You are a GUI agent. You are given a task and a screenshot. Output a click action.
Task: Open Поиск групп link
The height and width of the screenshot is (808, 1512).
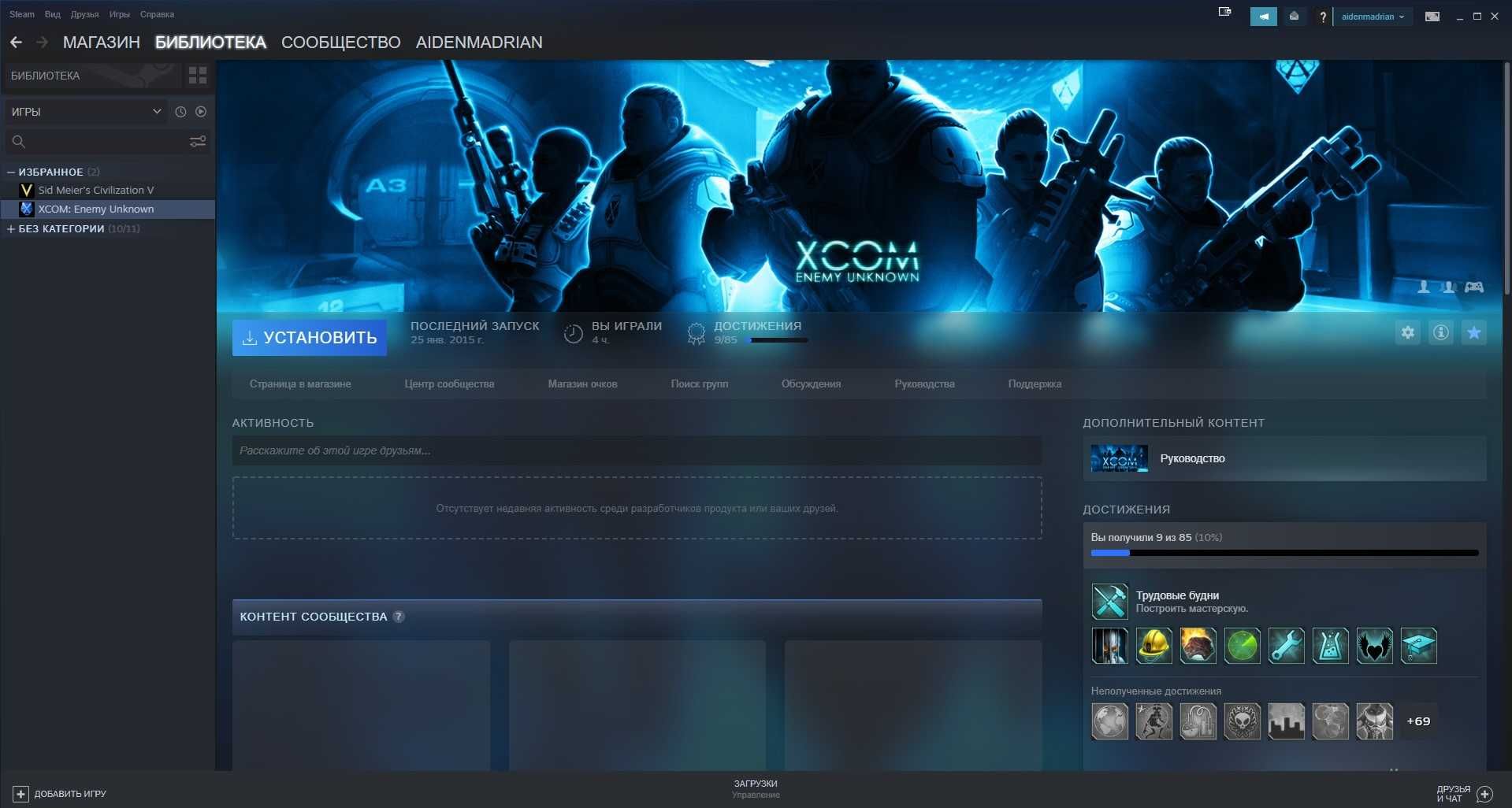[x=700, y=384]
